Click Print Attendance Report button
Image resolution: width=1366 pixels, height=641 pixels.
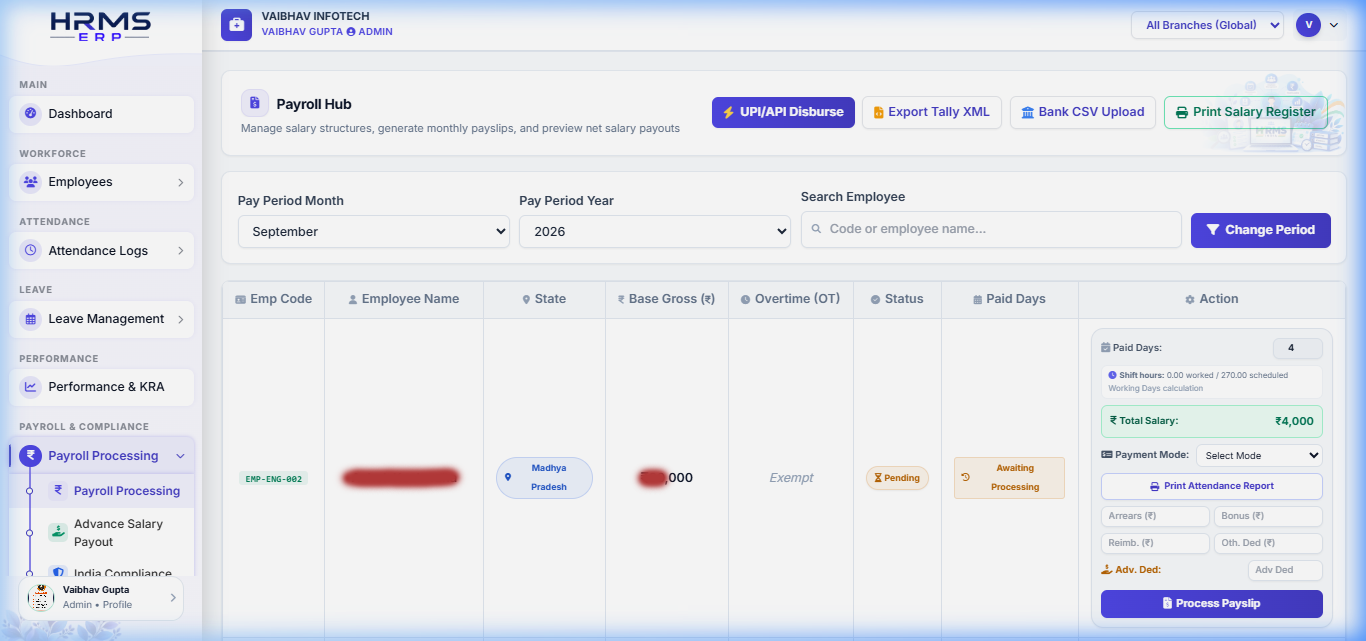coord(1211,486)
